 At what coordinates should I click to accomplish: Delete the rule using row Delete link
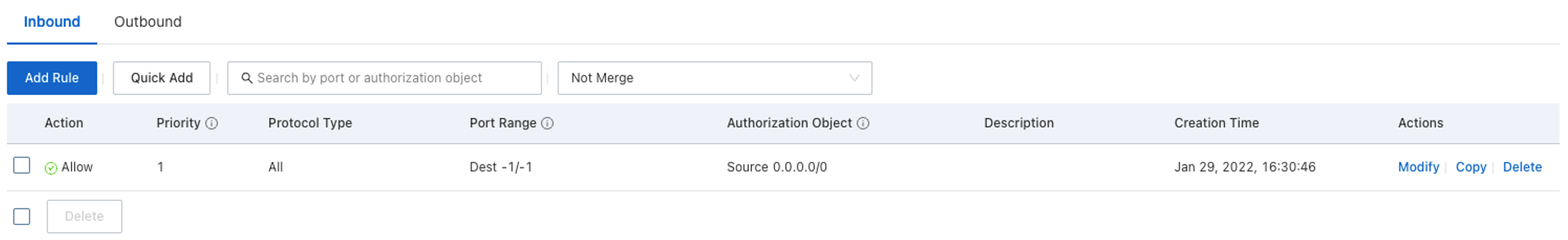pyautogui.click(x=1522, y=167)
